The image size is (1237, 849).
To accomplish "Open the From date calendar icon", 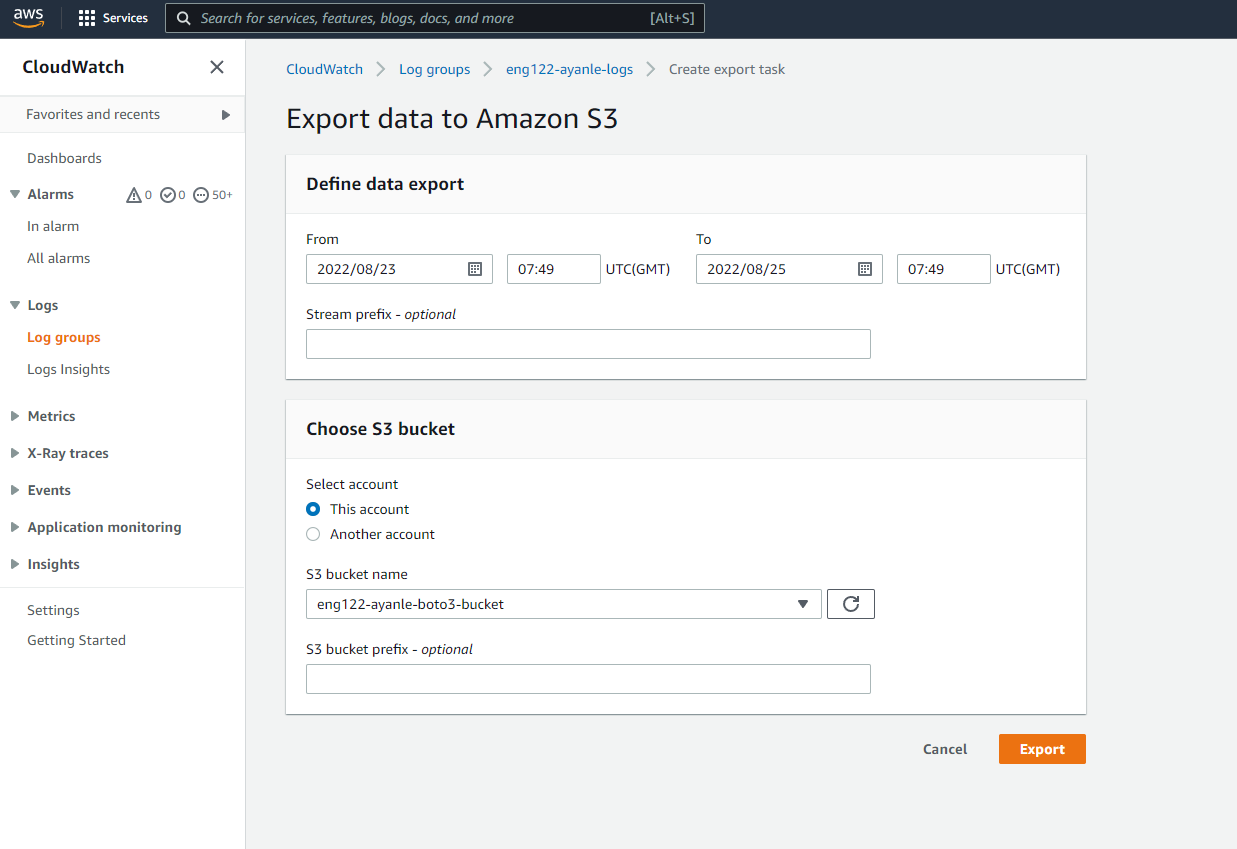I will [475, 269].
